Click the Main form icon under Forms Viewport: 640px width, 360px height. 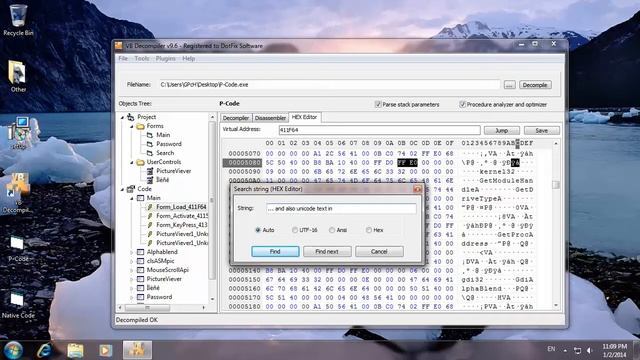(x=150, y=135)
